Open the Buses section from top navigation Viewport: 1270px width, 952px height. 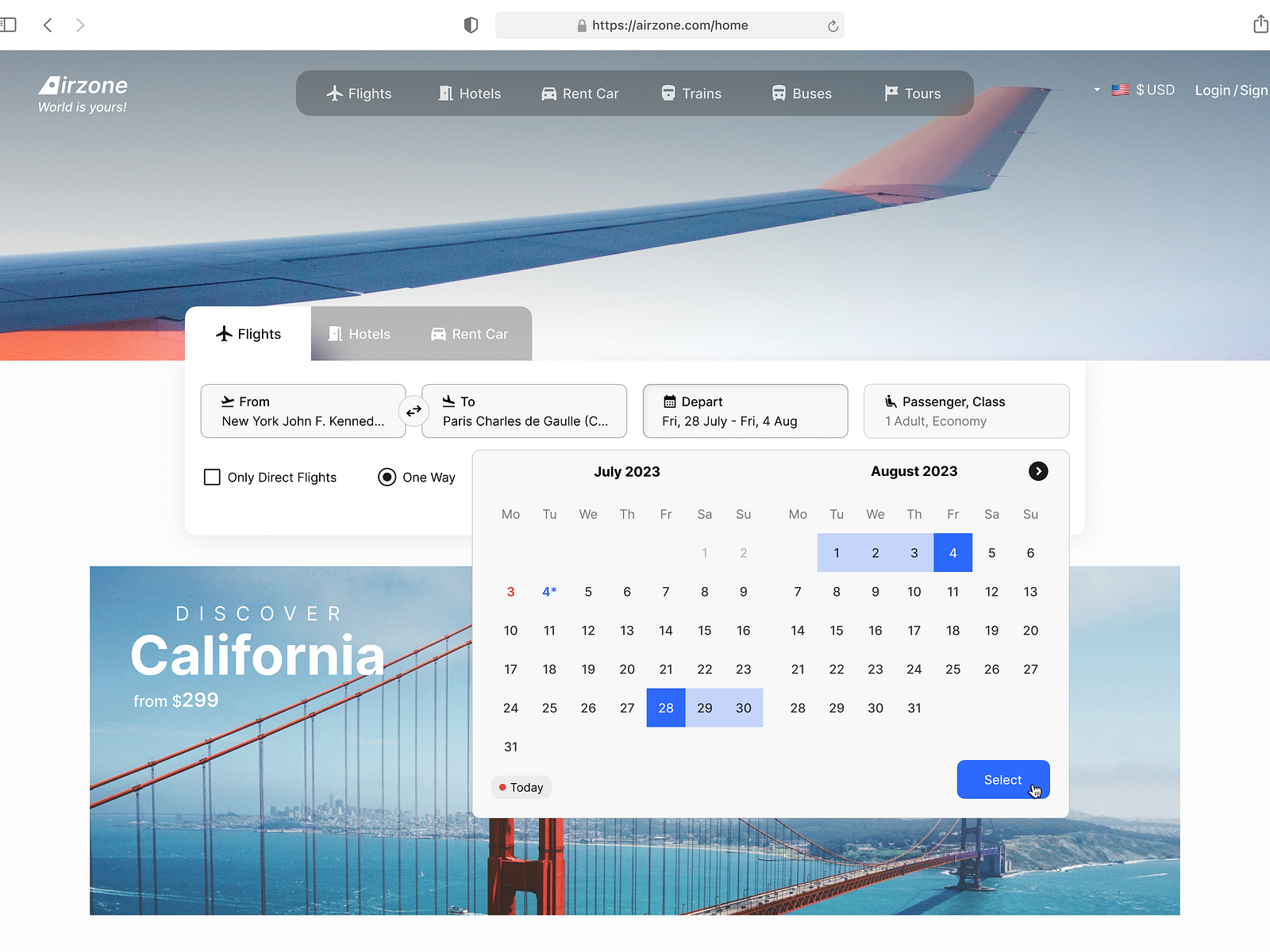pyautogui.click(x=801, y=93)
